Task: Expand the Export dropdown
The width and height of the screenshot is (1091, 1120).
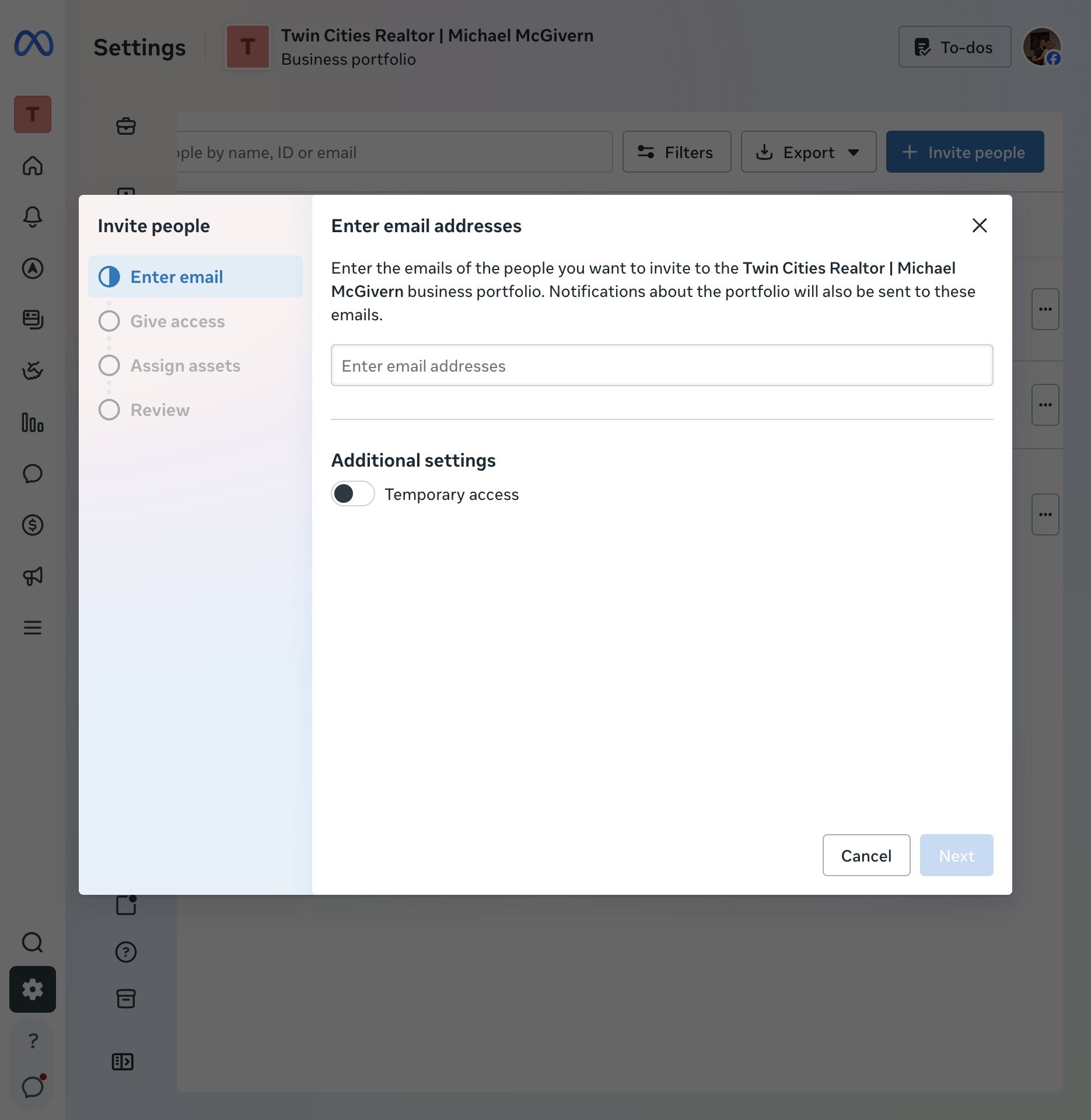Action: click(x=809, y=152)
